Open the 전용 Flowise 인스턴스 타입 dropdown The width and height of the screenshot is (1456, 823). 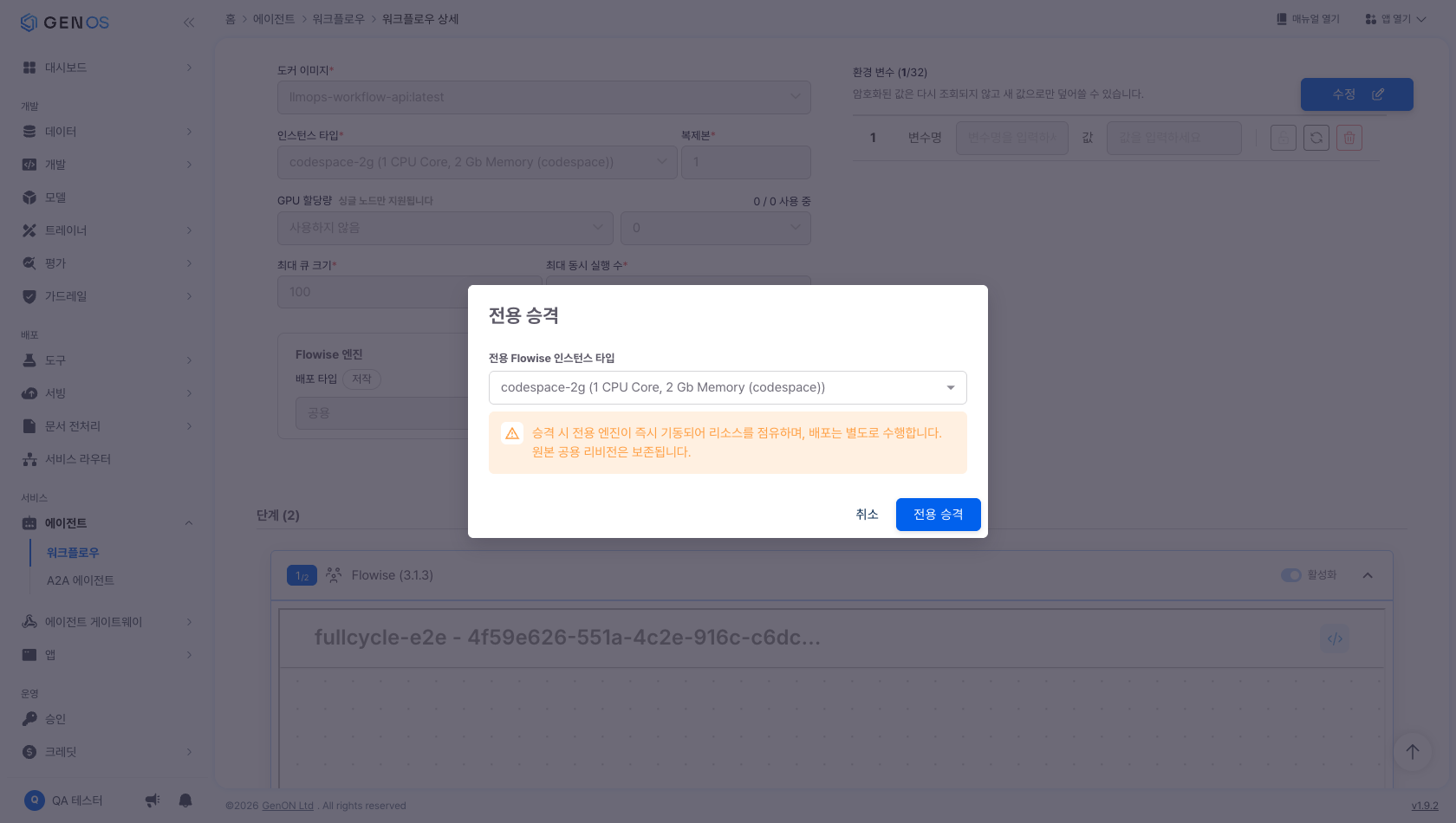[x=728, y=387]
